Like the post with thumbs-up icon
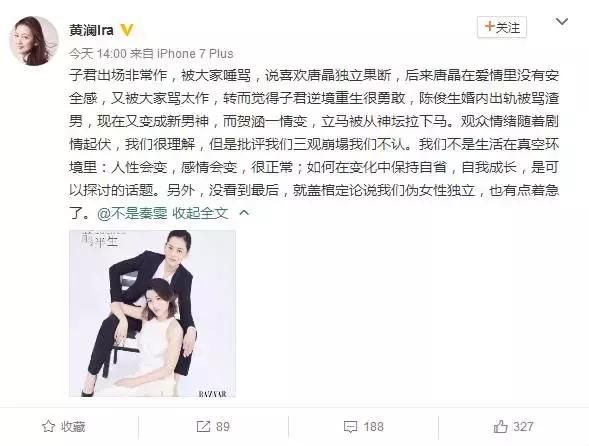 point(500,426)
